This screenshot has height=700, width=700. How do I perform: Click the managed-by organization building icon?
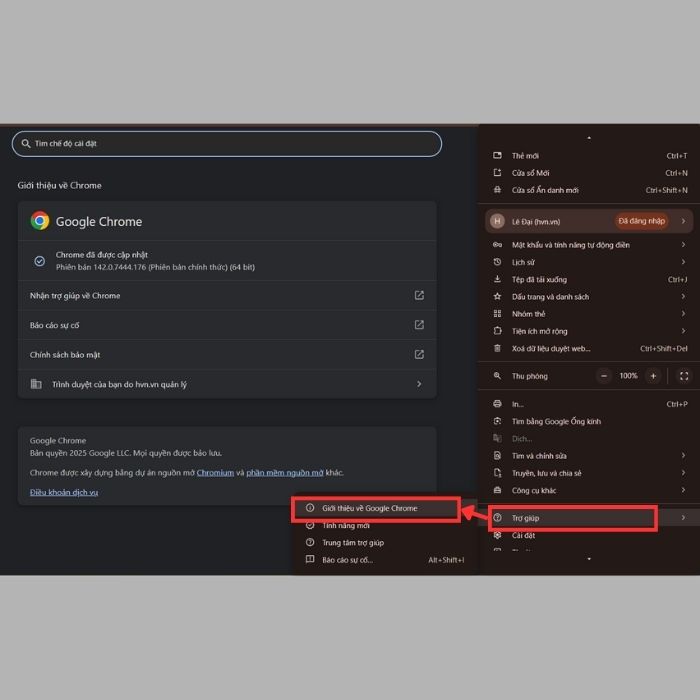[36, 384]
